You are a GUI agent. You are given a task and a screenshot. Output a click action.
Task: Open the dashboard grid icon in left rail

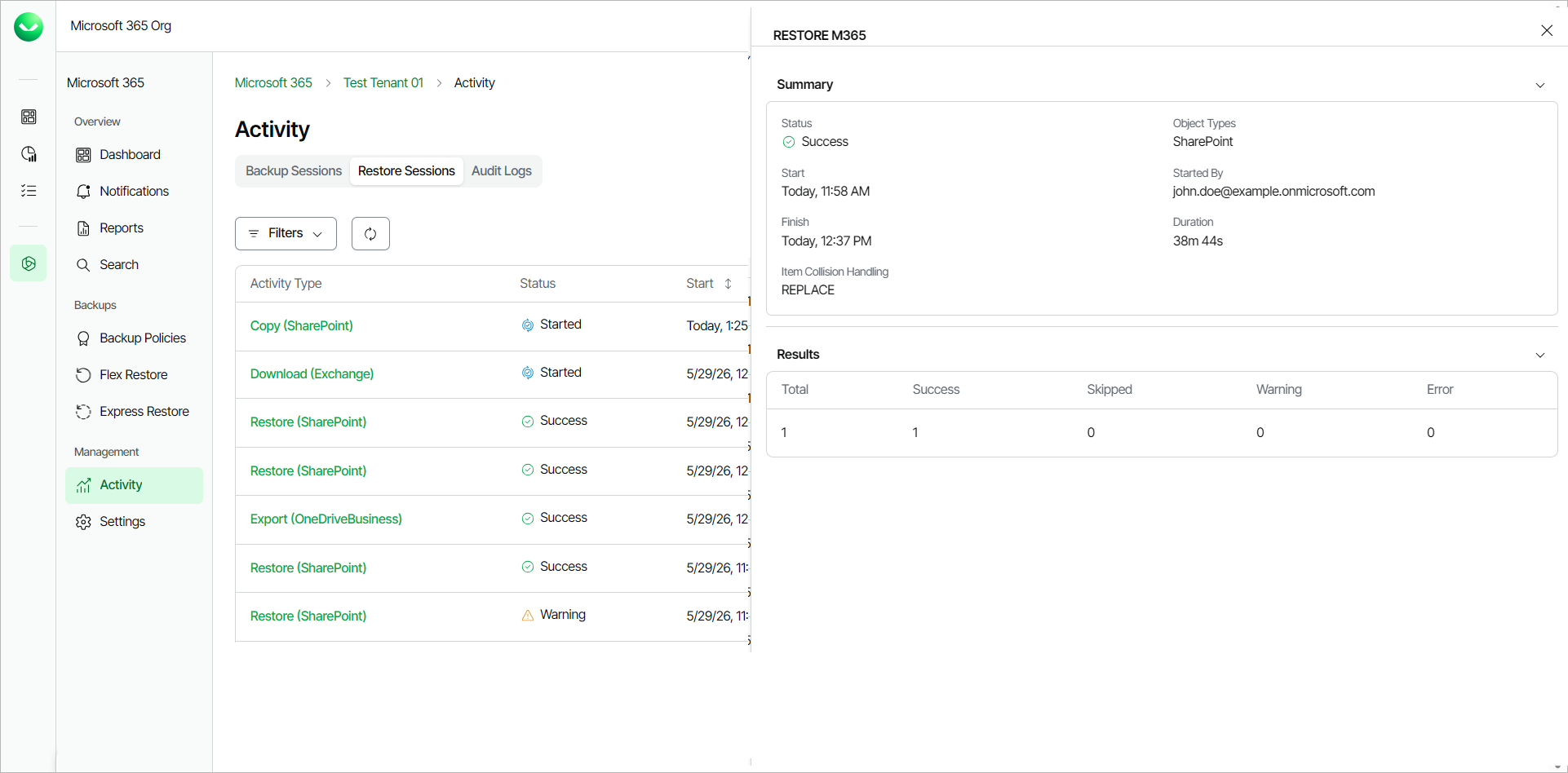point(29,117)
